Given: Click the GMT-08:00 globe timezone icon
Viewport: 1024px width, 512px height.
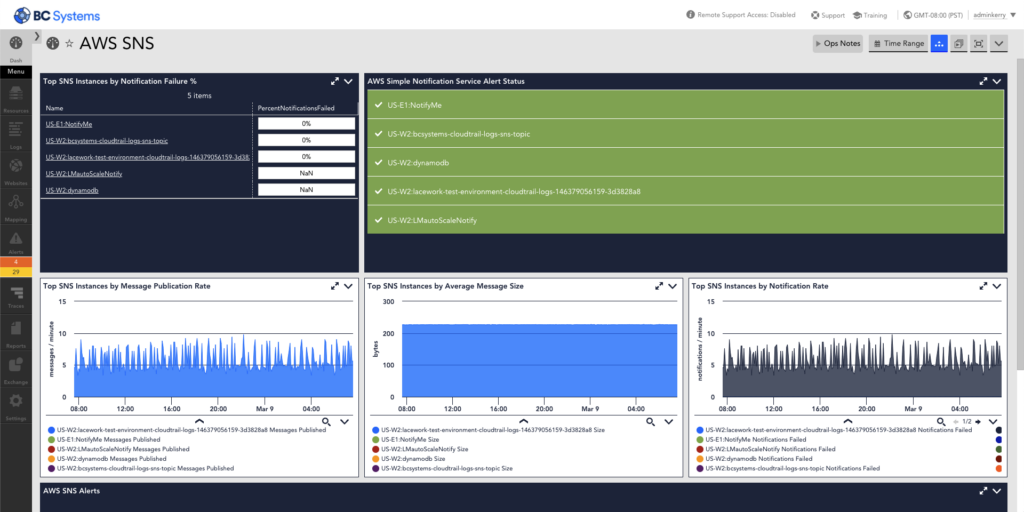Looking at the screenshot, I should 908,14.
